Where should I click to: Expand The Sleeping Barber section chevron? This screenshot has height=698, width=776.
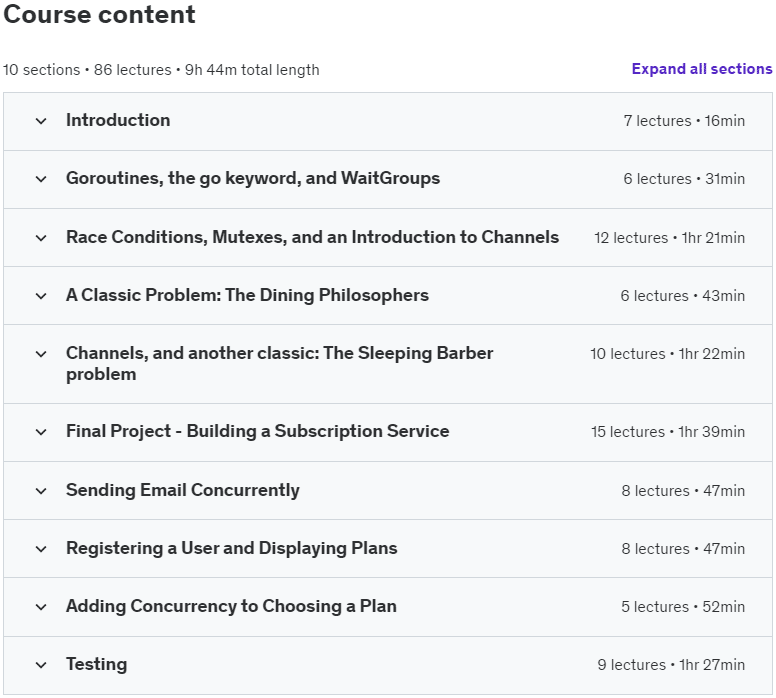(x=41, y=354)
